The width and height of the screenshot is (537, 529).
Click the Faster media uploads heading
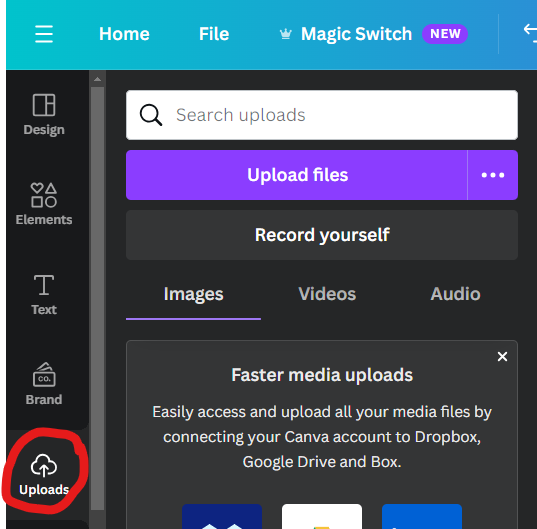(x=322, y=375)
